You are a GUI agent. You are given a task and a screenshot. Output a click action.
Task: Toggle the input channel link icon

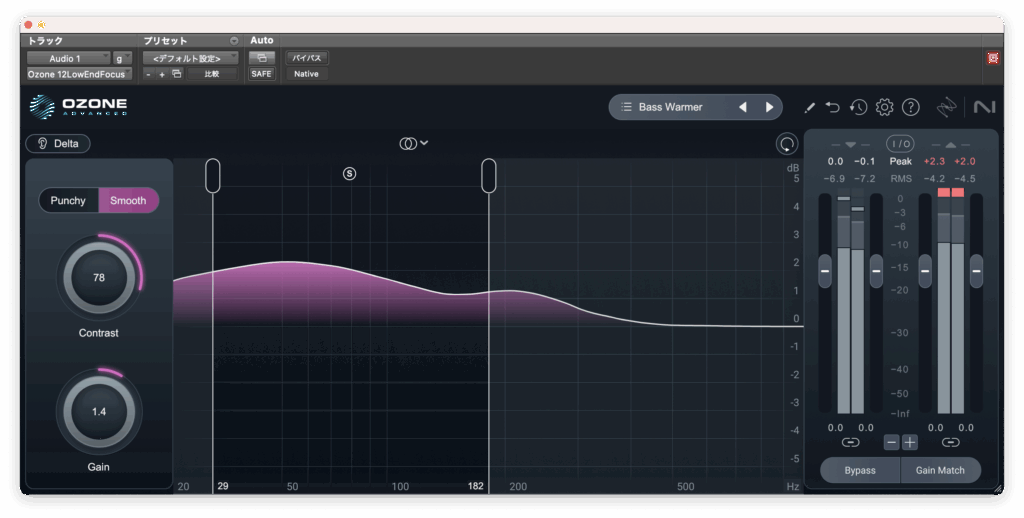(x=850, y=442)
